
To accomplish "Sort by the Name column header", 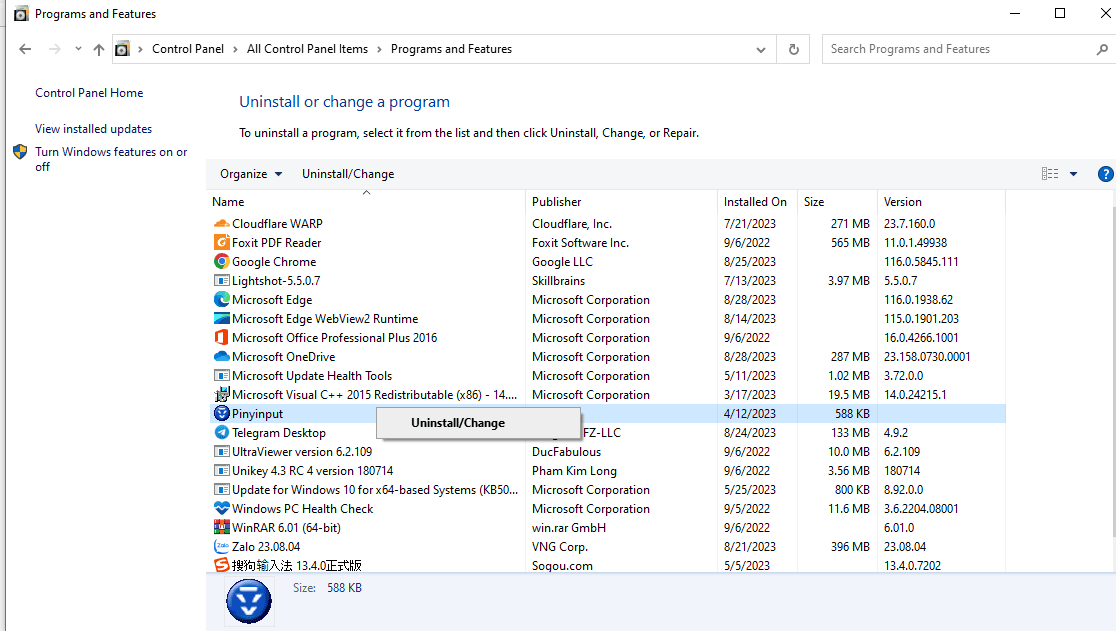I will pos(366,202).
